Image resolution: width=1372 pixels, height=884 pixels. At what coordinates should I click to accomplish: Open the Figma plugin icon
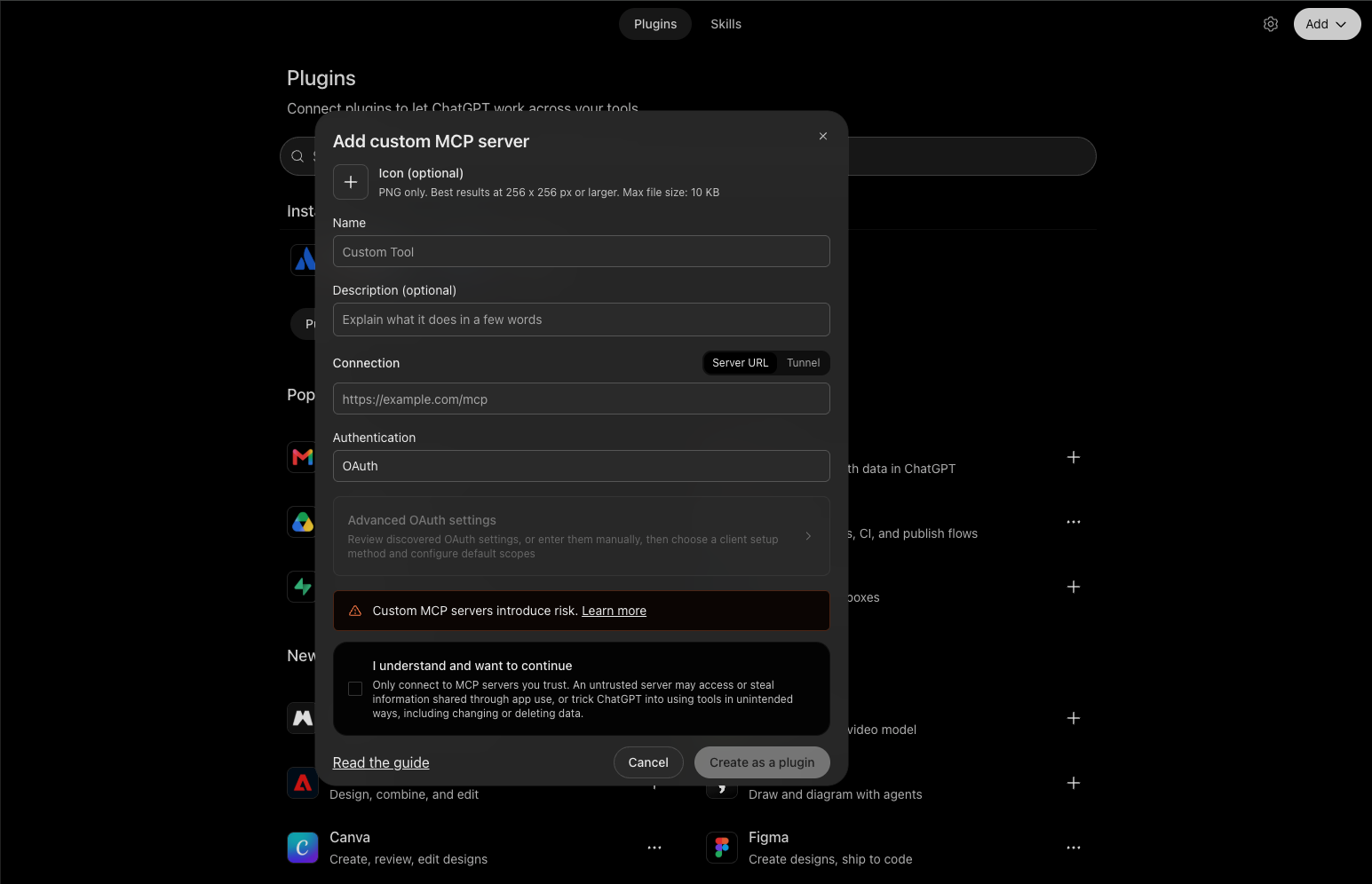722,848
